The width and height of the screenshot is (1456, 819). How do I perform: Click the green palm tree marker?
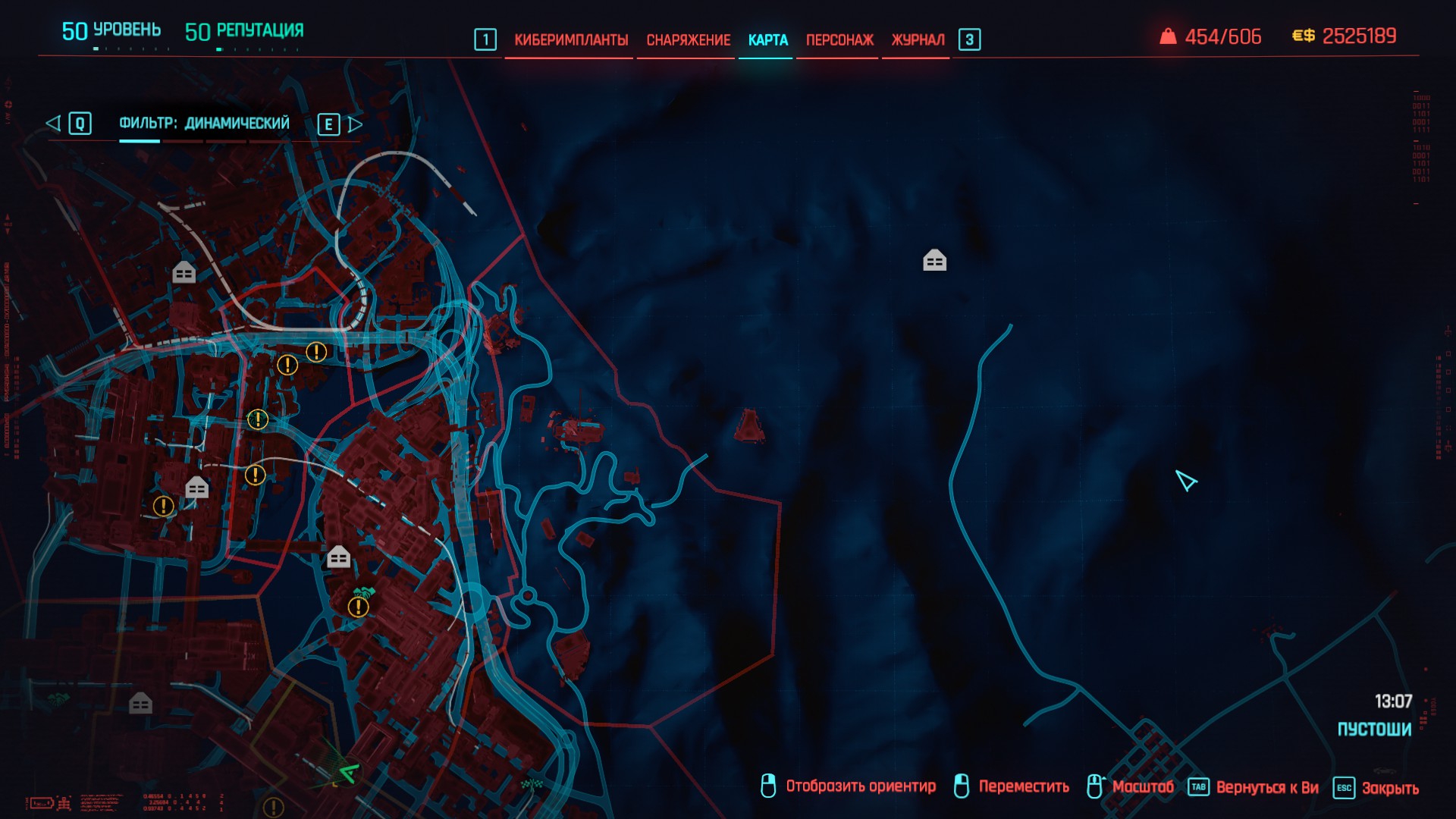click(x=365, y=591)
